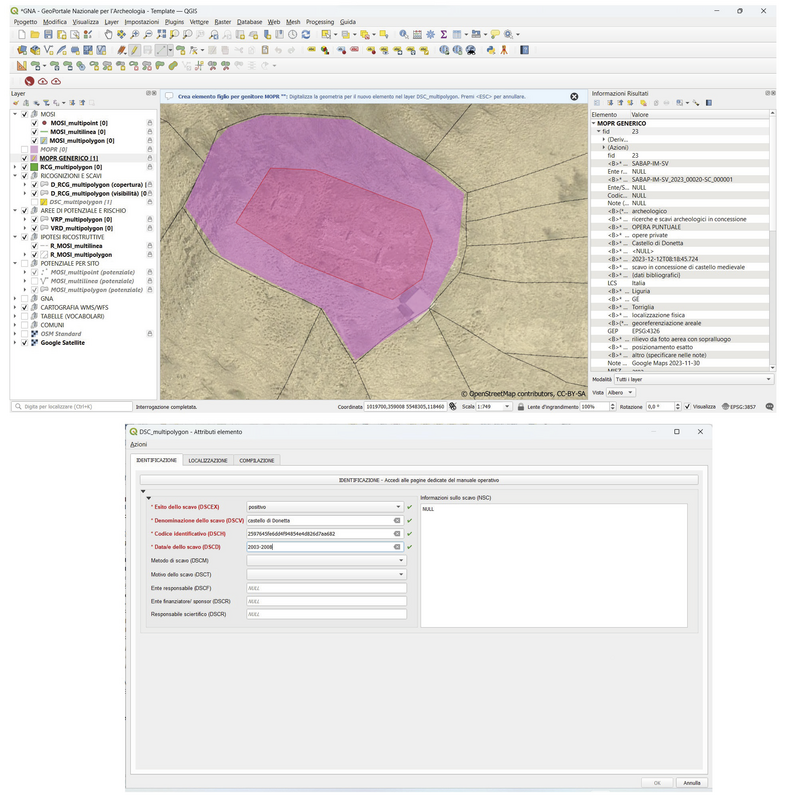
Task: Open layer styling brush icon in Layer panel
Action: pos(16,103)
